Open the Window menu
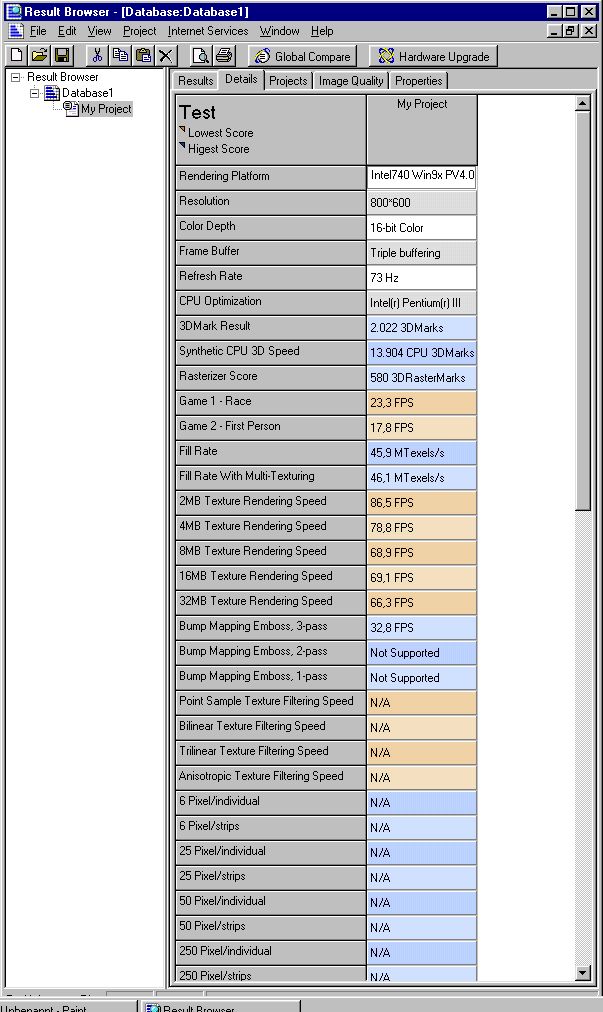Screen dimensions: 603x1012 (x=280, y=31)
